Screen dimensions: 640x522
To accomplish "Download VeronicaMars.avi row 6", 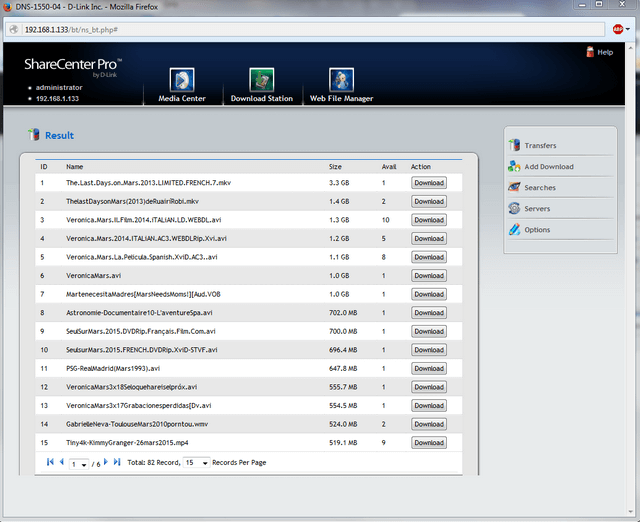I will click(428, 275).
